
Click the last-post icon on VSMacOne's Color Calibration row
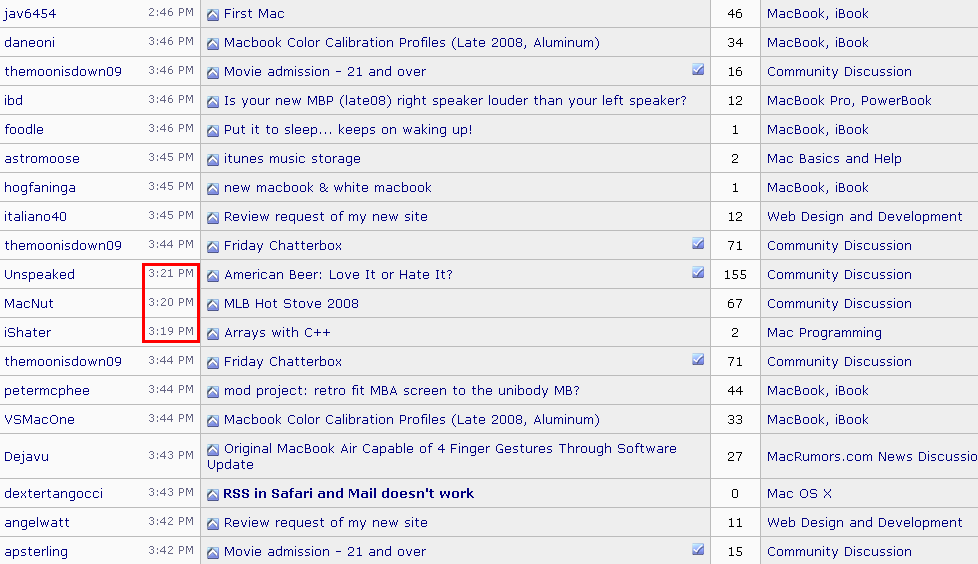213,421
